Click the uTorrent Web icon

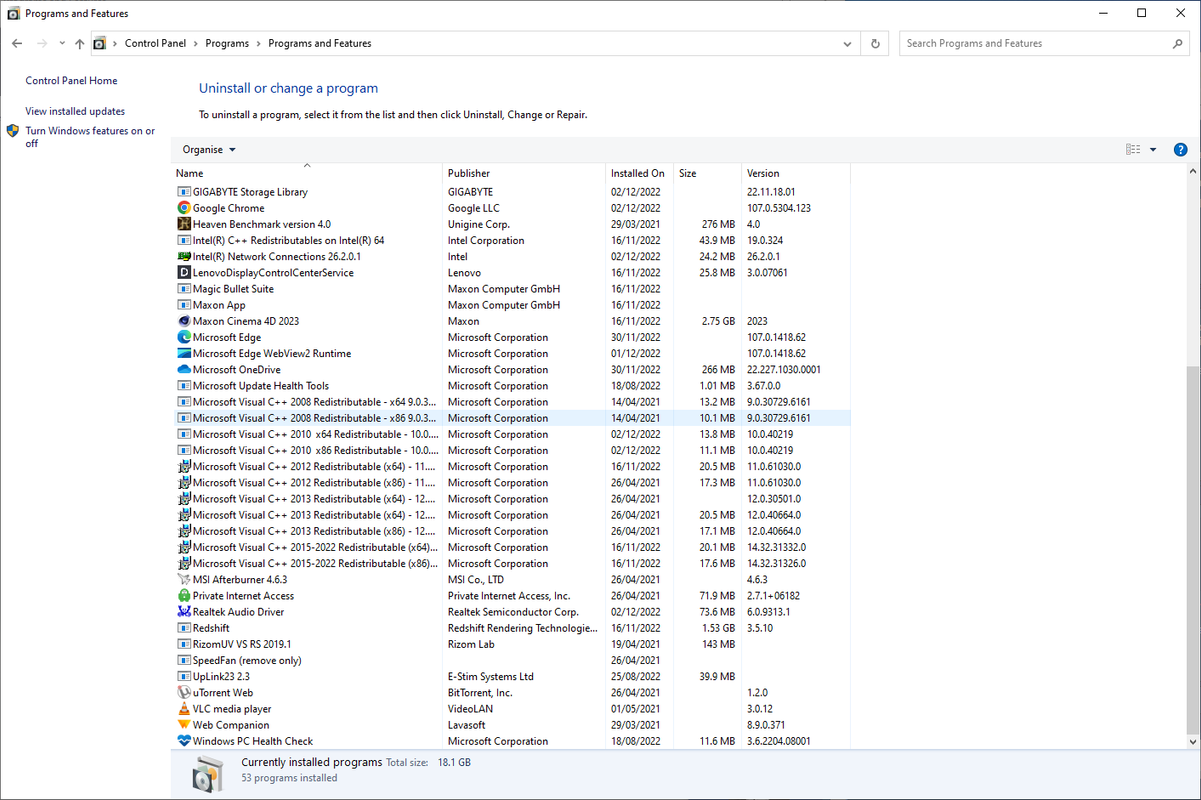click(x=184, y=693)
